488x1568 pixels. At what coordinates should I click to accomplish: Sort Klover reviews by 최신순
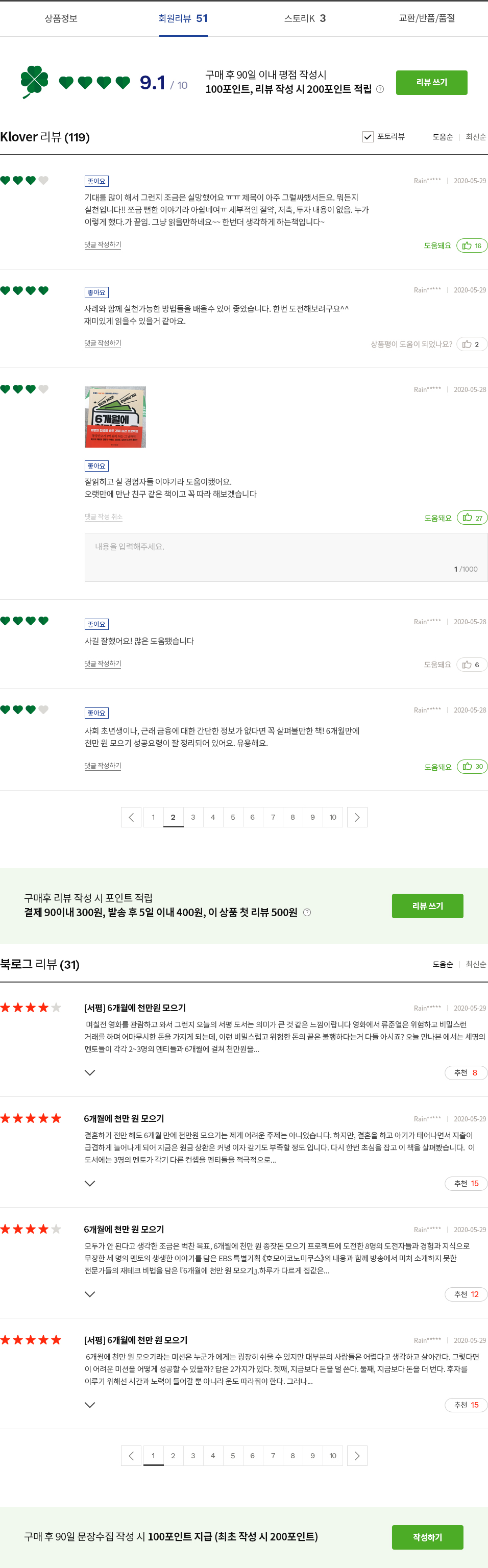click(x=475, y=137)
